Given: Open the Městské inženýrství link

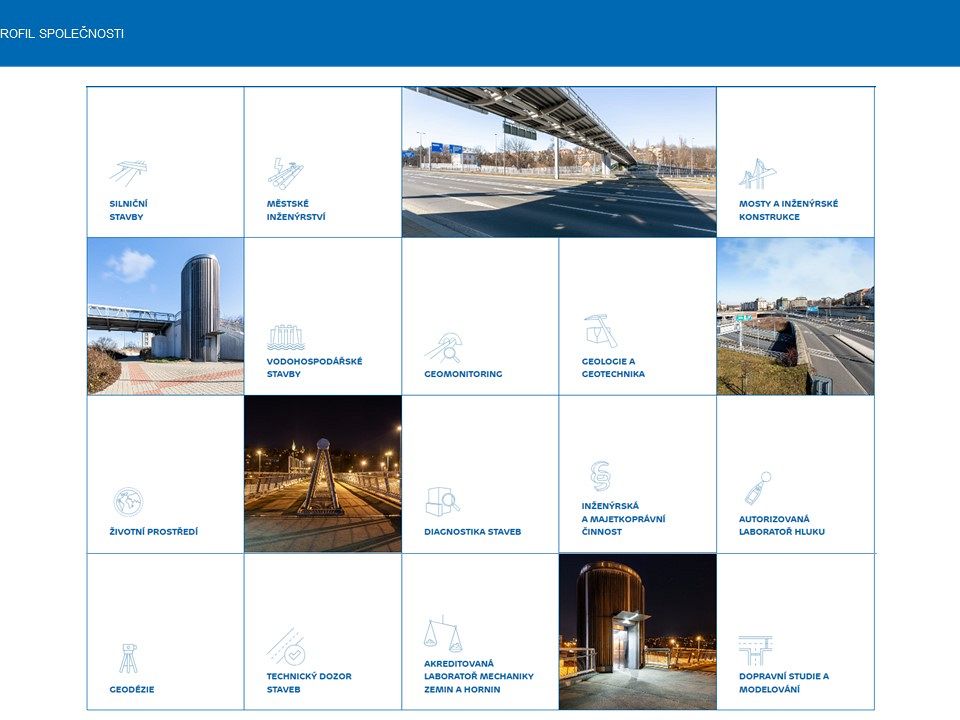Looking at the screenshot, I should tap(296, 210).
